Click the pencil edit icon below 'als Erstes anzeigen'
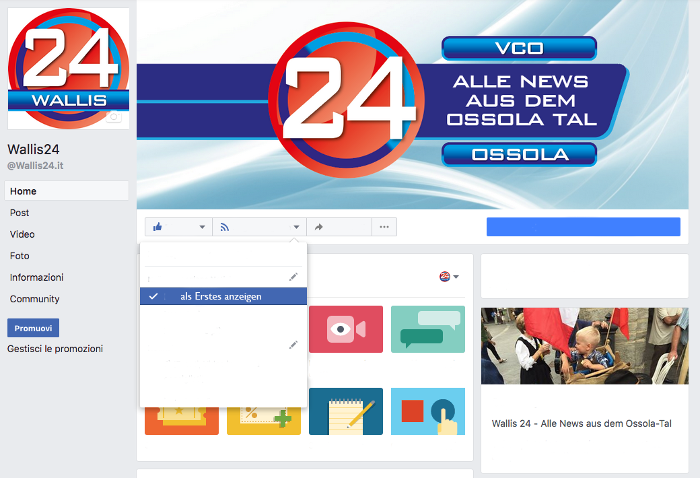Viewport: 700px width, 478px height. pyautogui.click(x=293, y=345)
